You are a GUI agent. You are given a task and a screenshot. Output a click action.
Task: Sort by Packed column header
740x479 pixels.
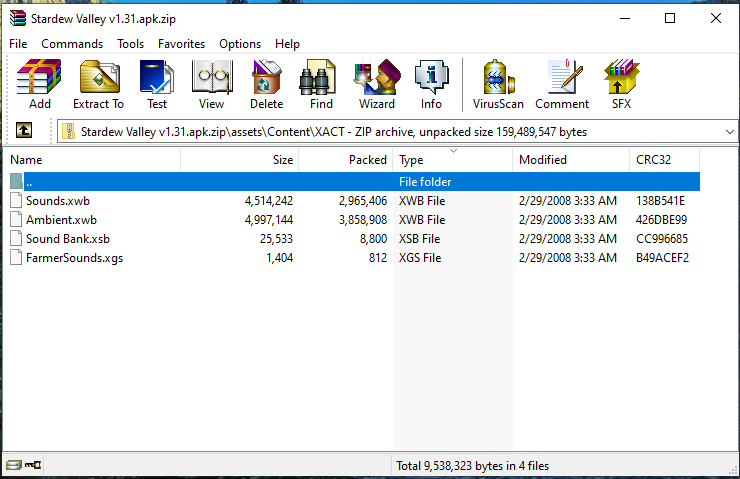pos(346,160)
